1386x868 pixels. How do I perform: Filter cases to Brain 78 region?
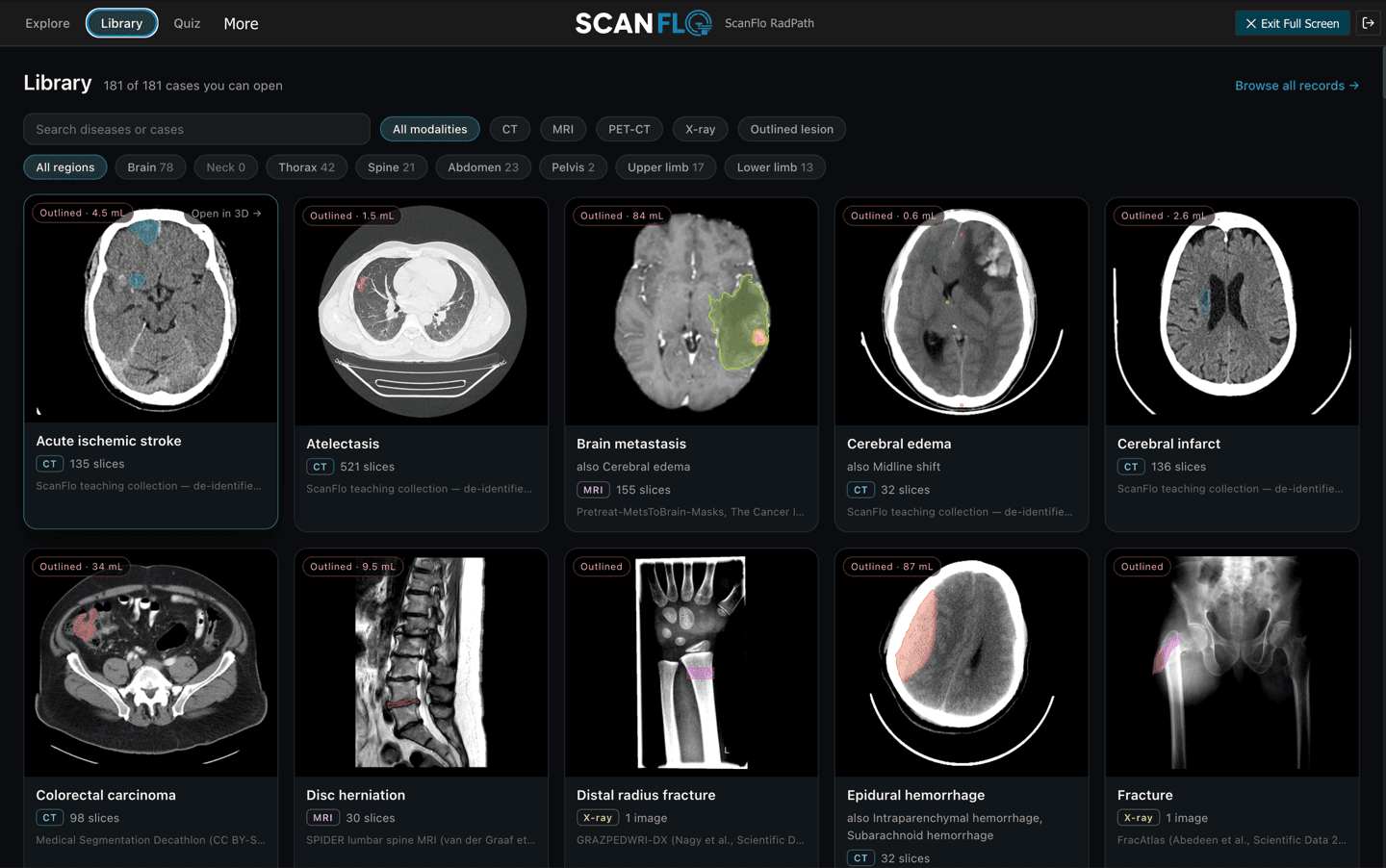(x=150, y=167)
